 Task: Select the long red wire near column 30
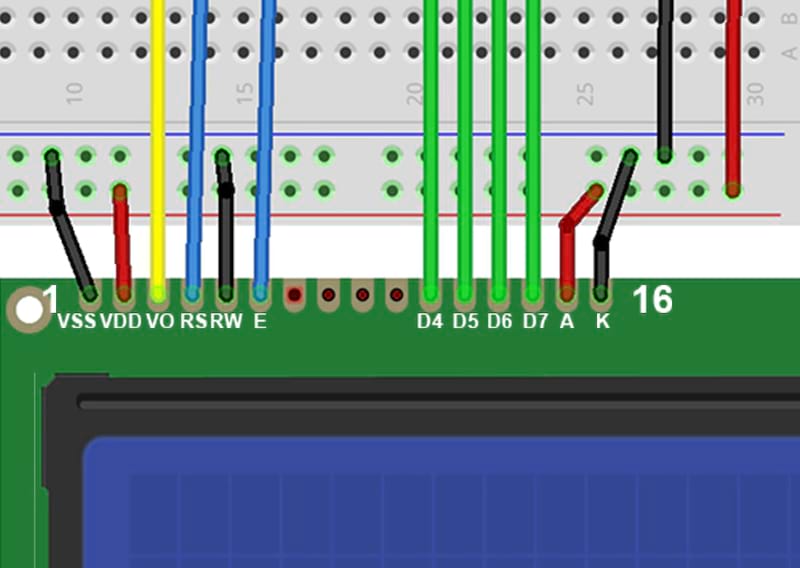pyautogui.click(x=733, y=97)
